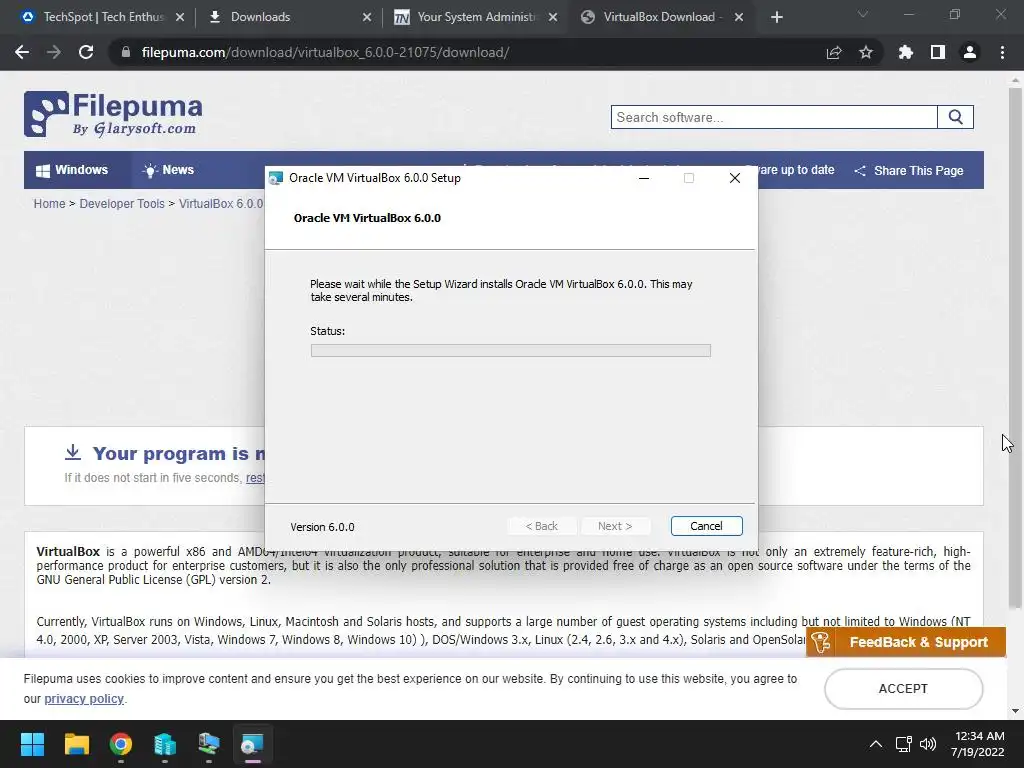
Task: Open the VirtualBox 6.0.0 breadcrumb
Action: click(221, 204)
